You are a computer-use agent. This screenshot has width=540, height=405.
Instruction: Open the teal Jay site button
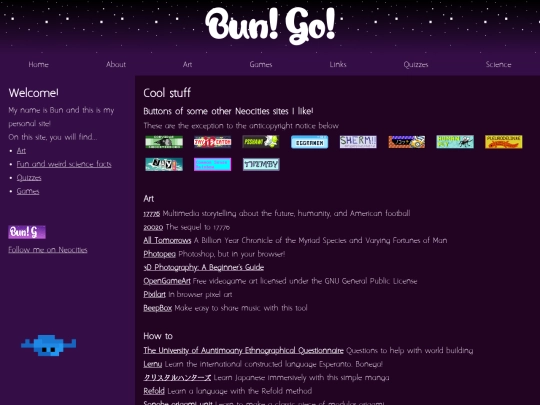164,164
